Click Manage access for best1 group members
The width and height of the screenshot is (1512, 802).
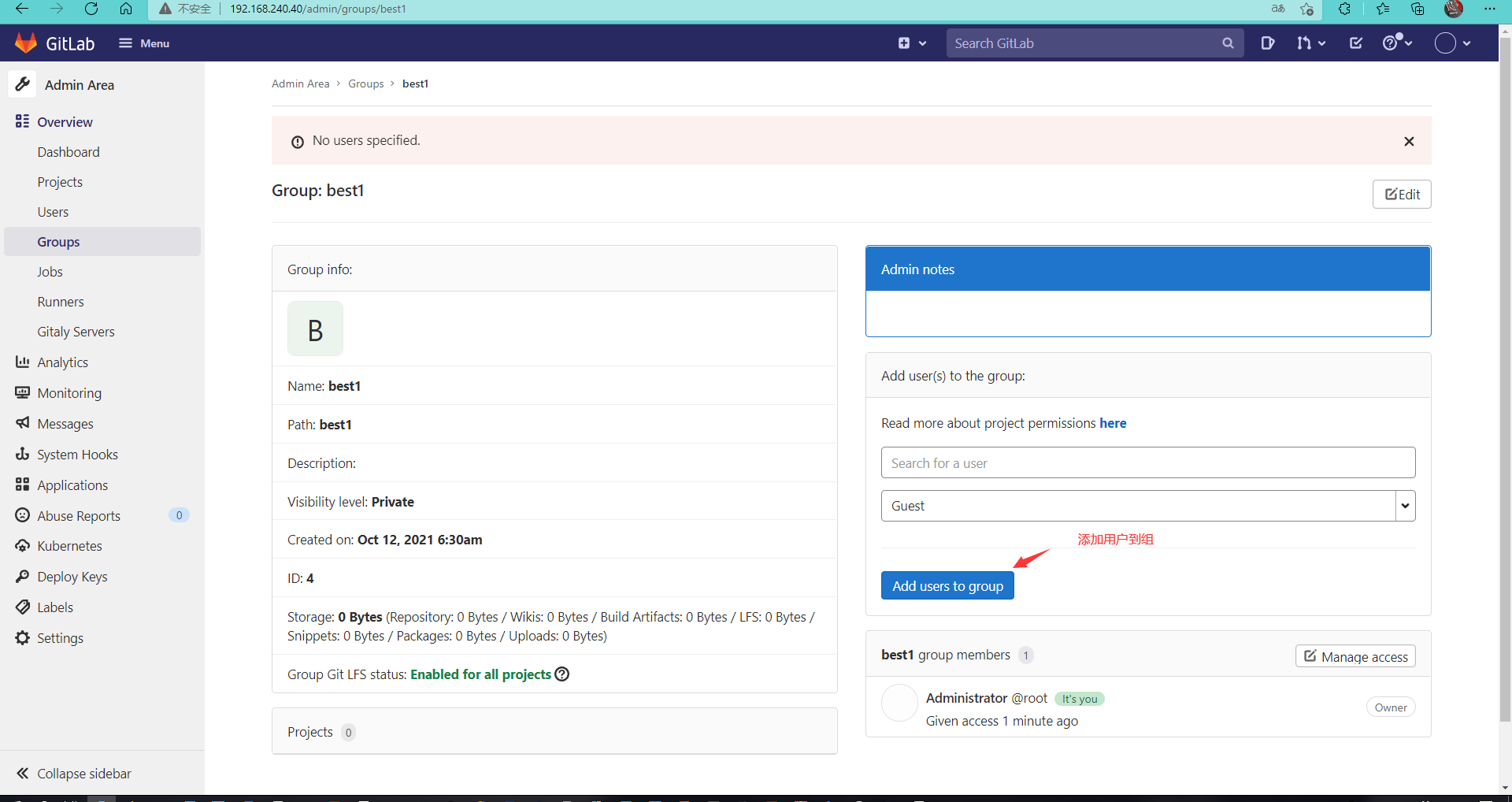(x=1354, y=655)
